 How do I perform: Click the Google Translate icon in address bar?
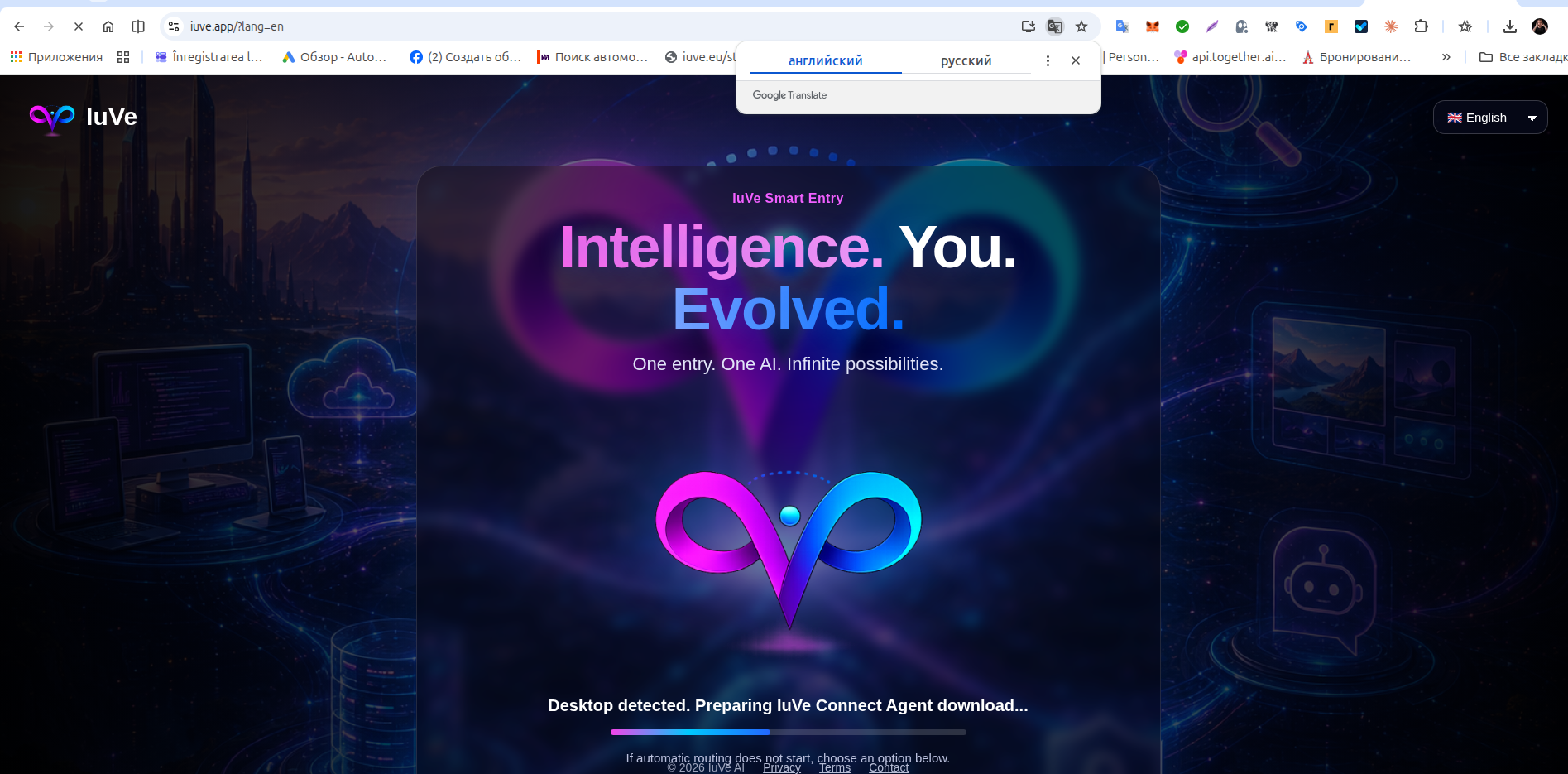(1055, 26)
